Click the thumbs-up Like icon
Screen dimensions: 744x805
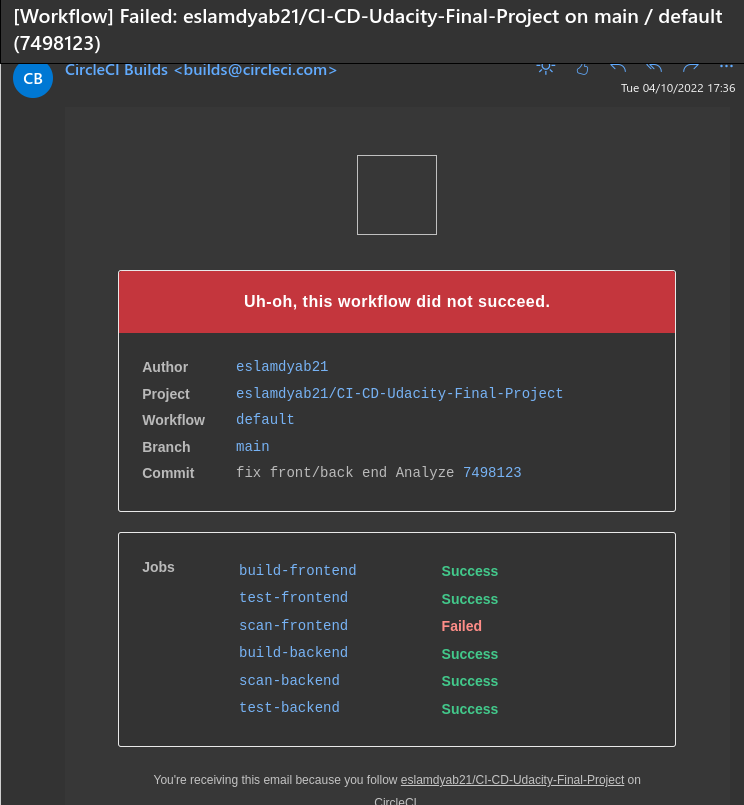[582, 69]
